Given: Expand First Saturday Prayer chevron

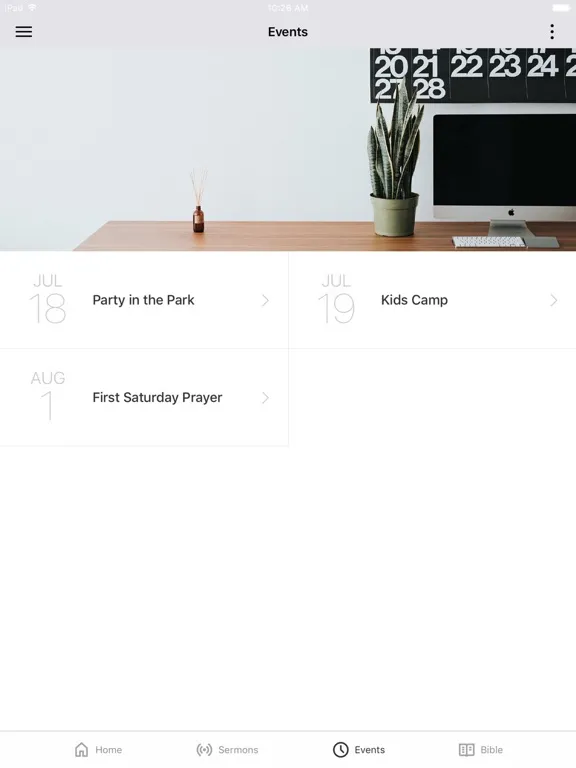Looking at the screenshot, I should point(265,398).
